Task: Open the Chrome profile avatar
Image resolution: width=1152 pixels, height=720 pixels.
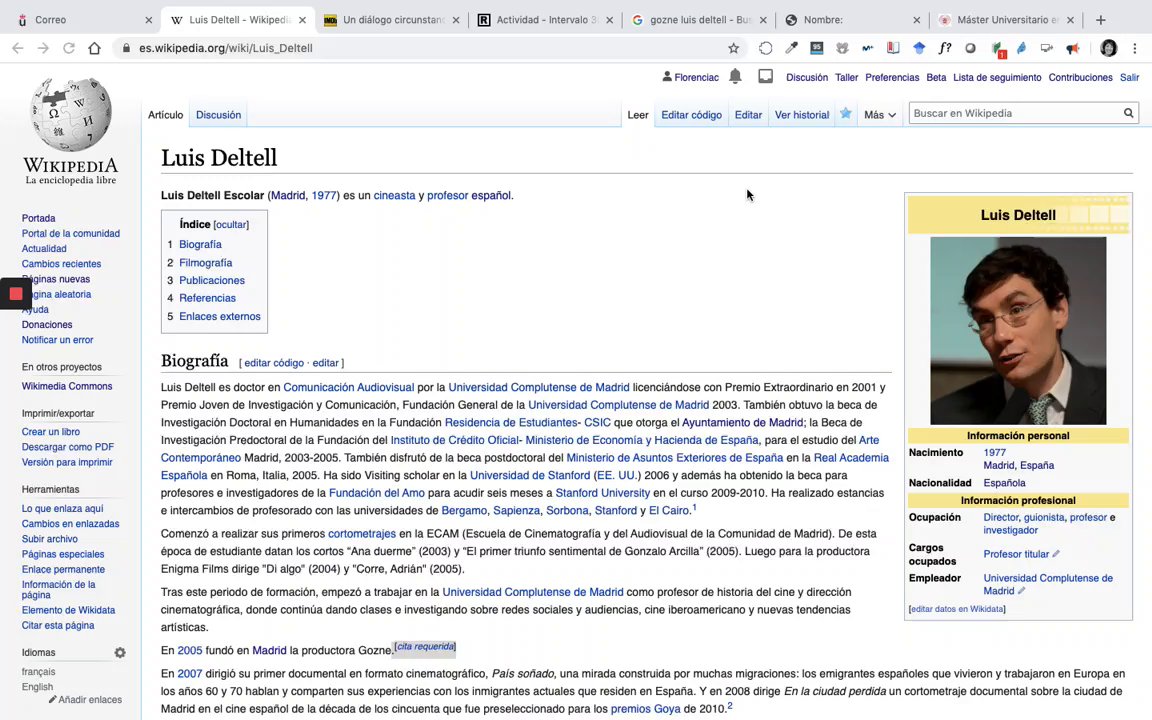Action: [1108, 48]
